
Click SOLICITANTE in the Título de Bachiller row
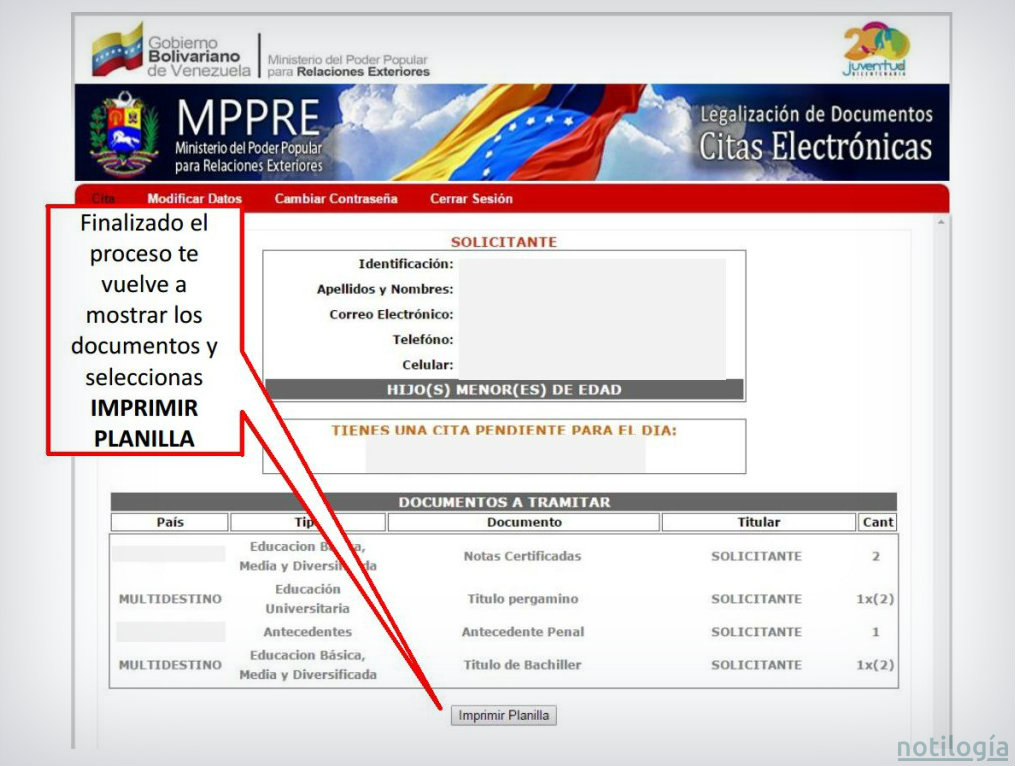click(756, 665)
